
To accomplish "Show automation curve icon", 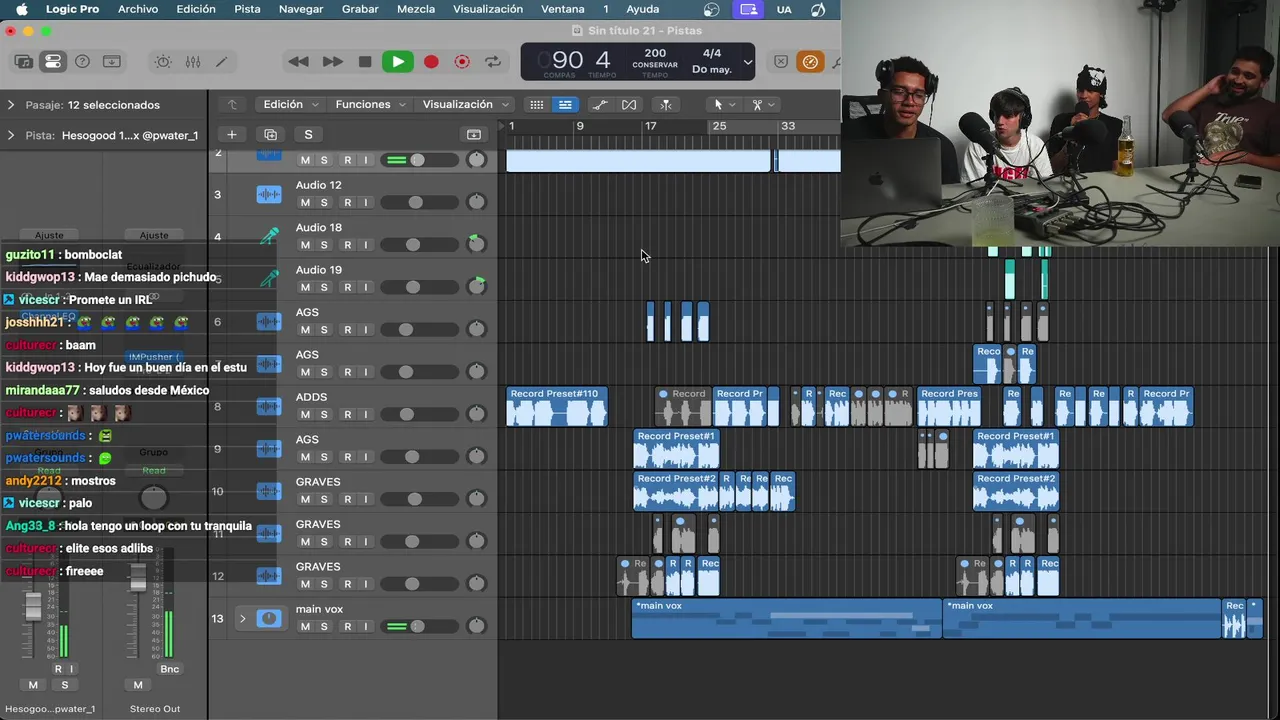I will coord(600,104).
